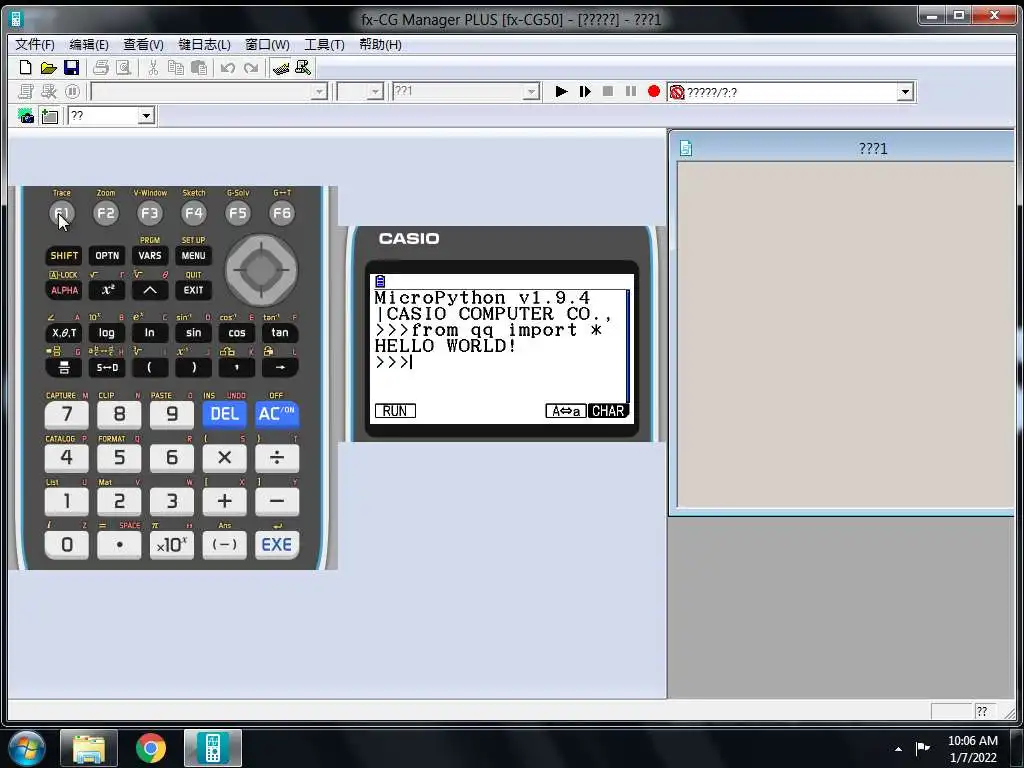Open the File menu (文件)

coord(35,44)
